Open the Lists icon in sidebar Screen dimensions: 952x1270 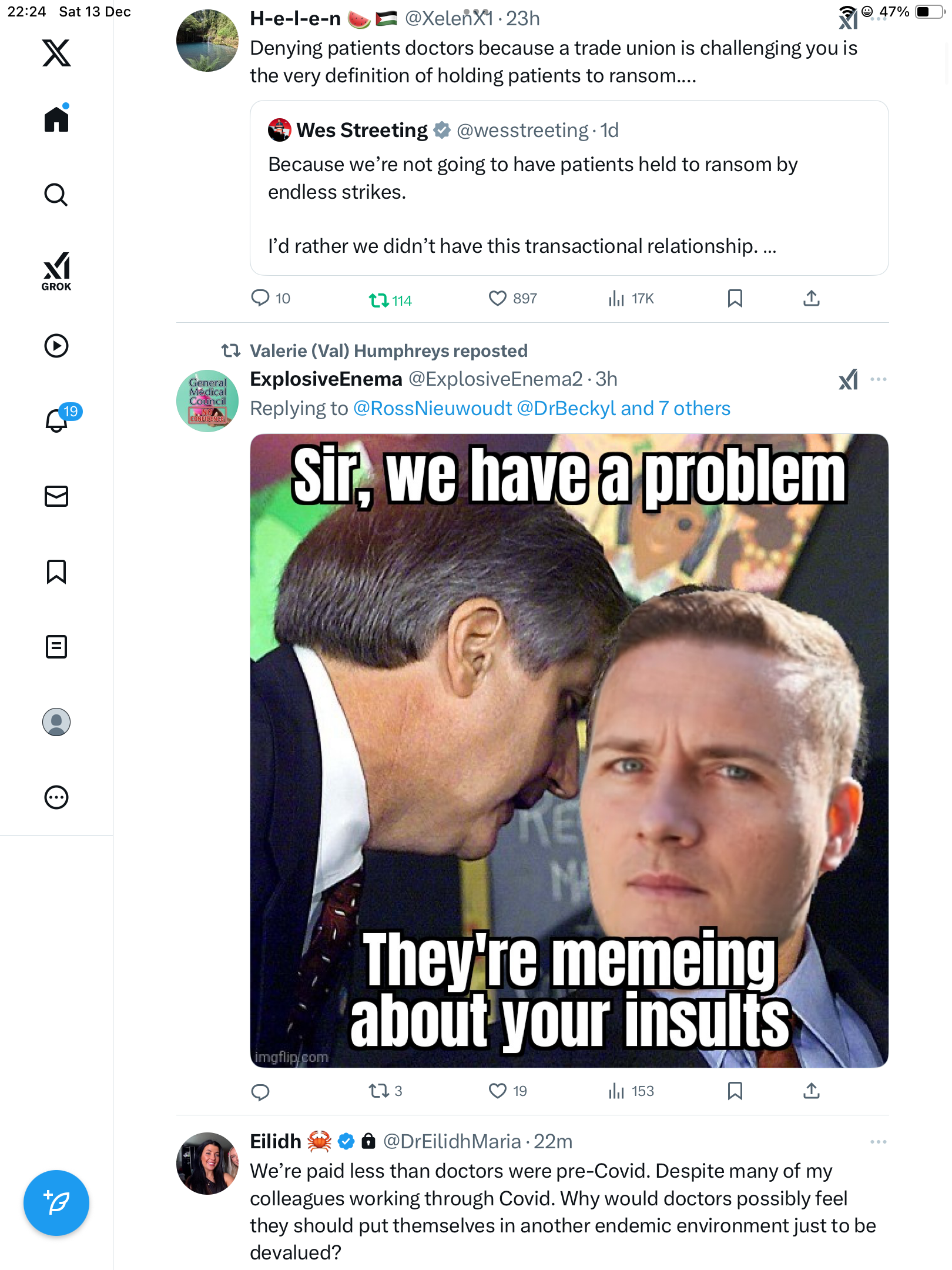coord(56,647)
